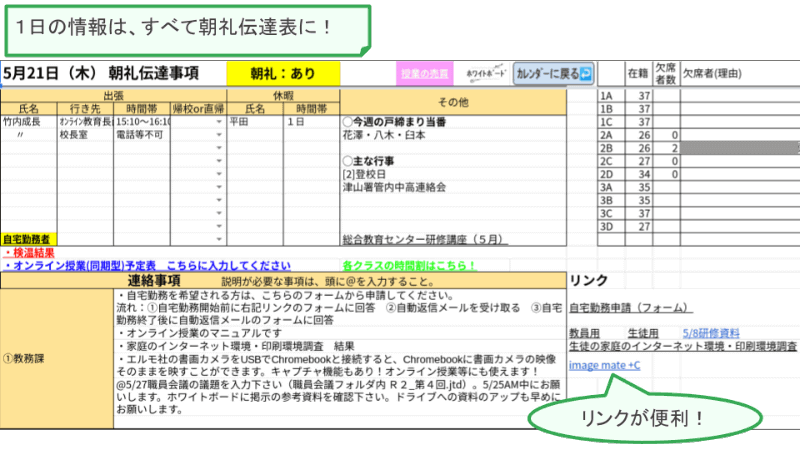Screen dimensions: 800x450
Task: Select the 津山署管内中高連絡会 cell
Action: point(453,187)
